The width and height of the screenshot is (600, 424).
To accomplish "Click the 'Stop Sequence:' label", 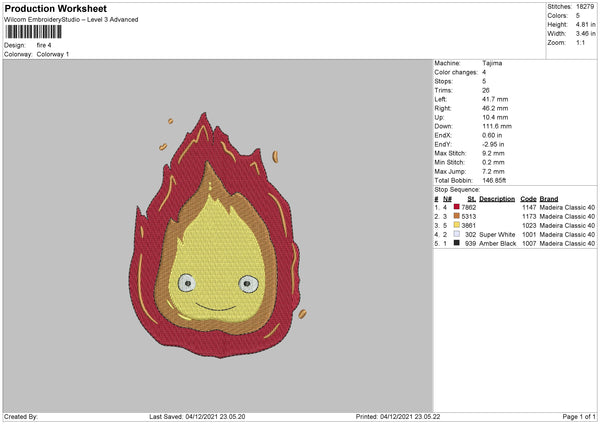I will (x=457, y=189).
